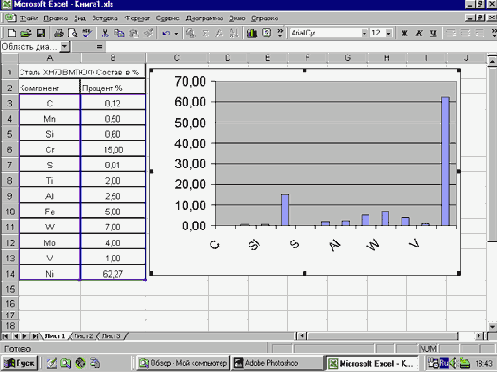Switch to the Лист 3 sheet tab
Viewport: 497px width, 372px height.
(x=111, y=336)
